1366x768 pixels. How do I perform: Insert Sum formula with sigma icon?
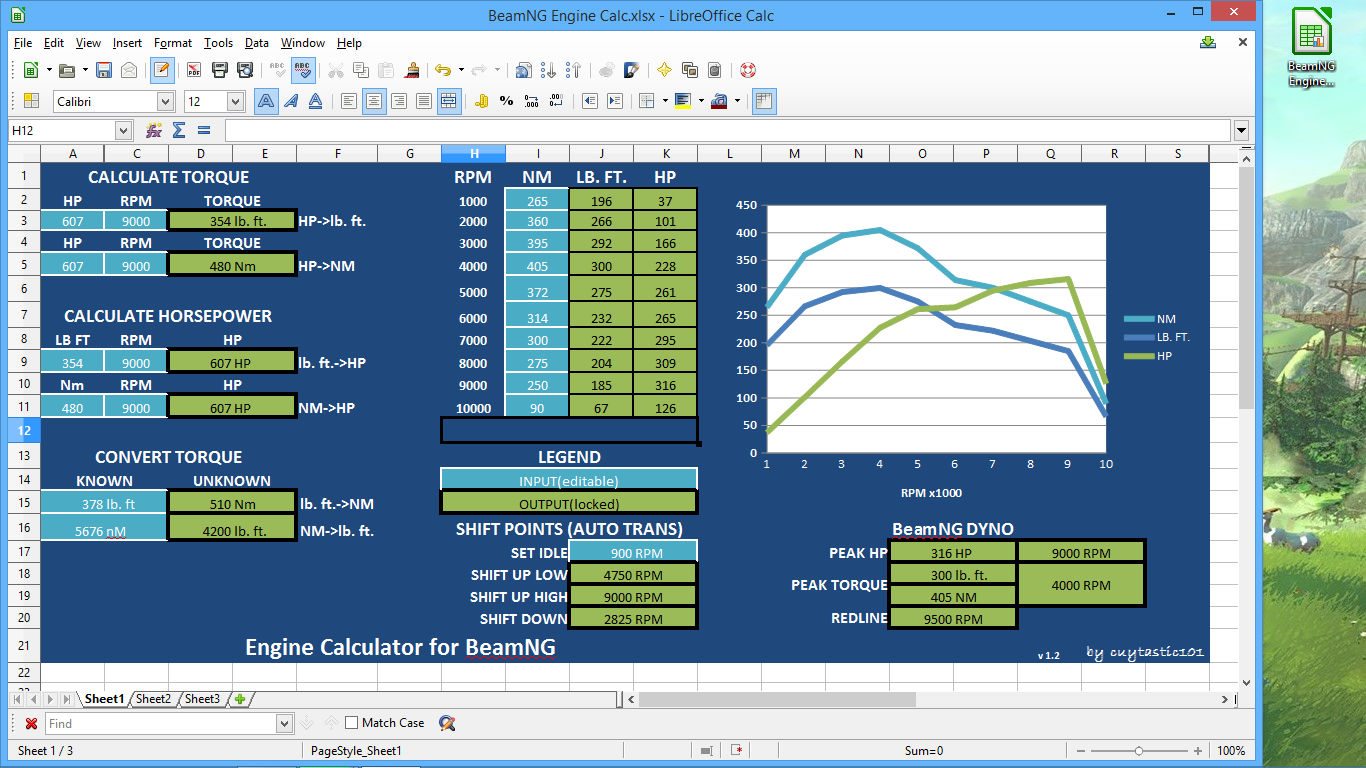[x=179, y=130]
